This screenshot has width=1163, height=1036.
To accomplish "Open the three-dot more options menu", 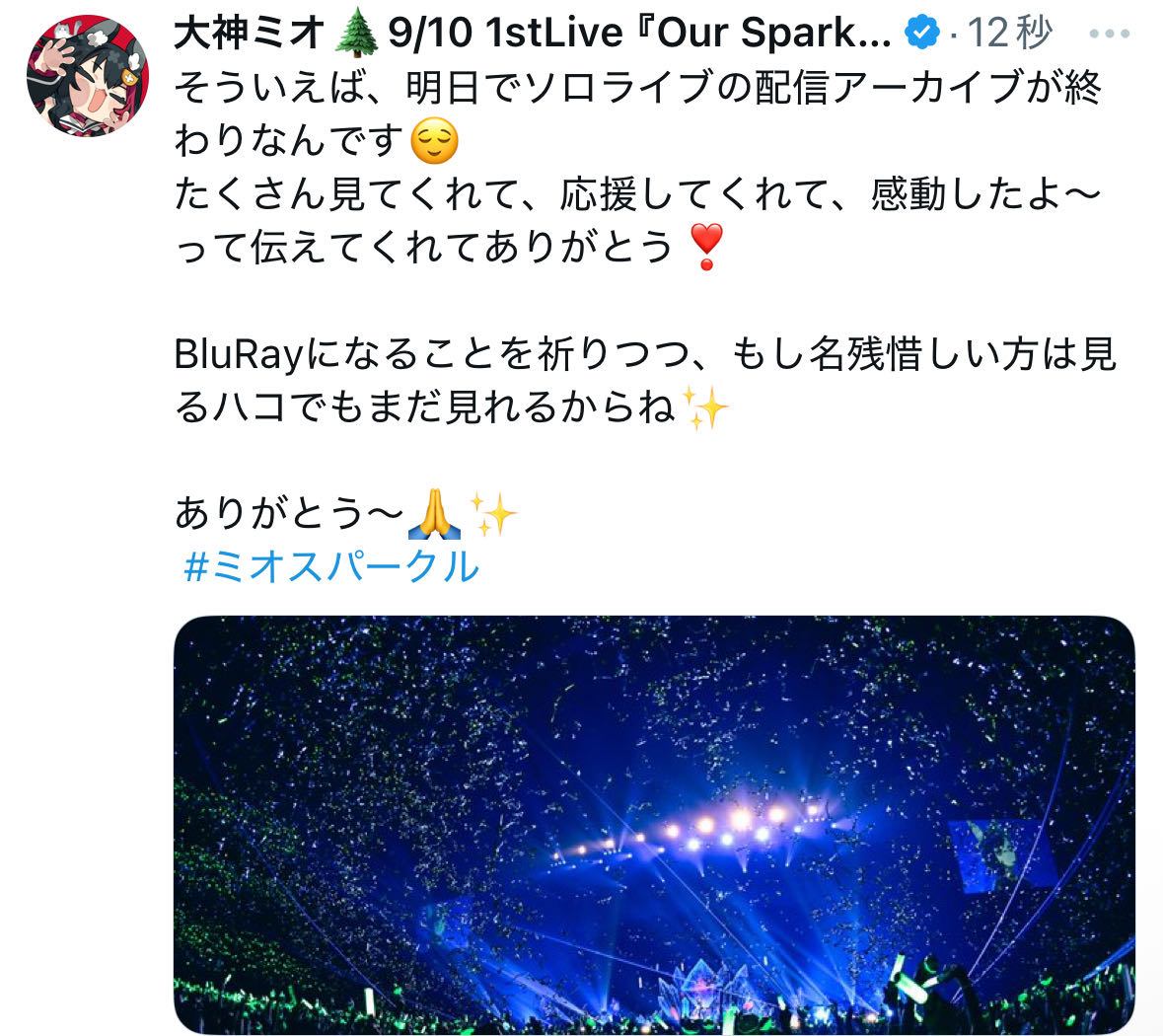I will tap(1110, 34).
